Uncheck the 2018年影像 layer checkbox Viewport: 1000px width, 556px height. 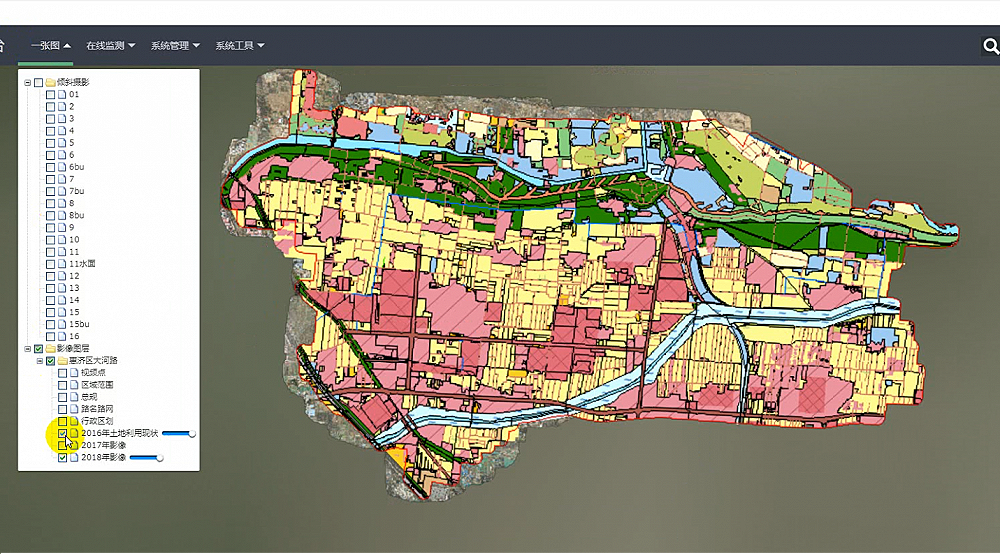click(63, 457)
